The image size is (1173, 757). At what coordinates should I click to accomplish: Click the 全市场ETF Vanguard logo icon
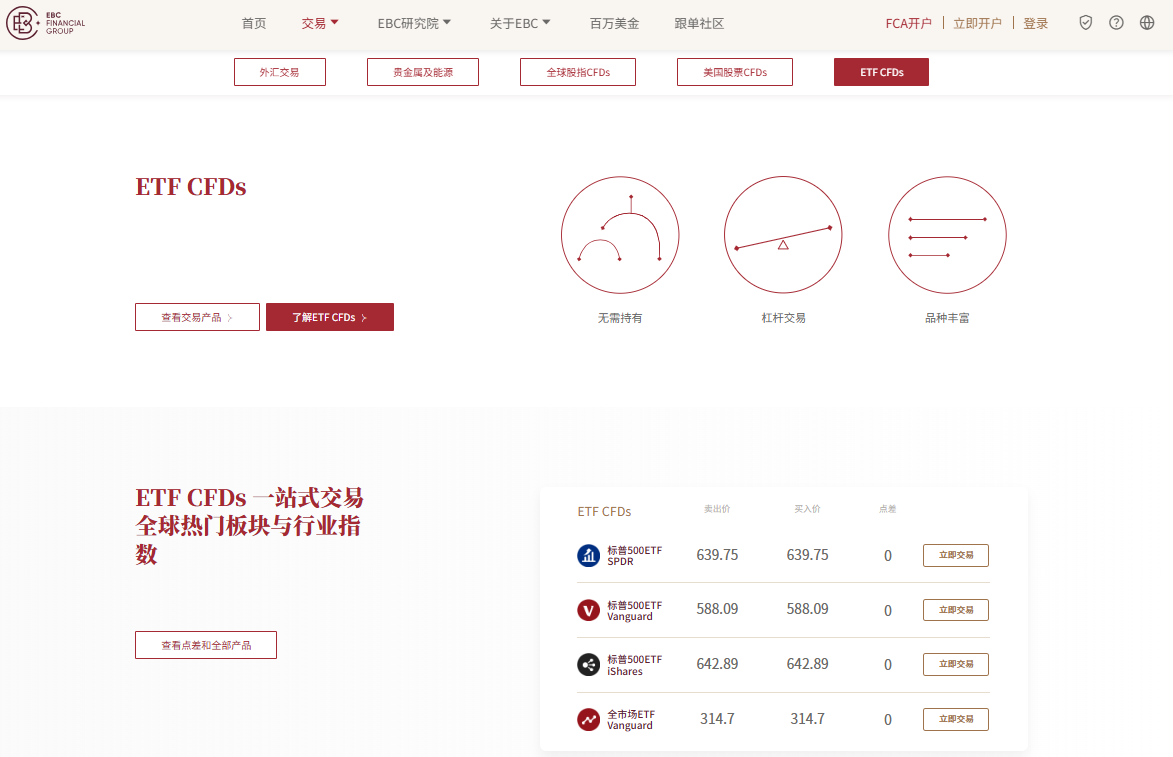(x=589, y=720)
